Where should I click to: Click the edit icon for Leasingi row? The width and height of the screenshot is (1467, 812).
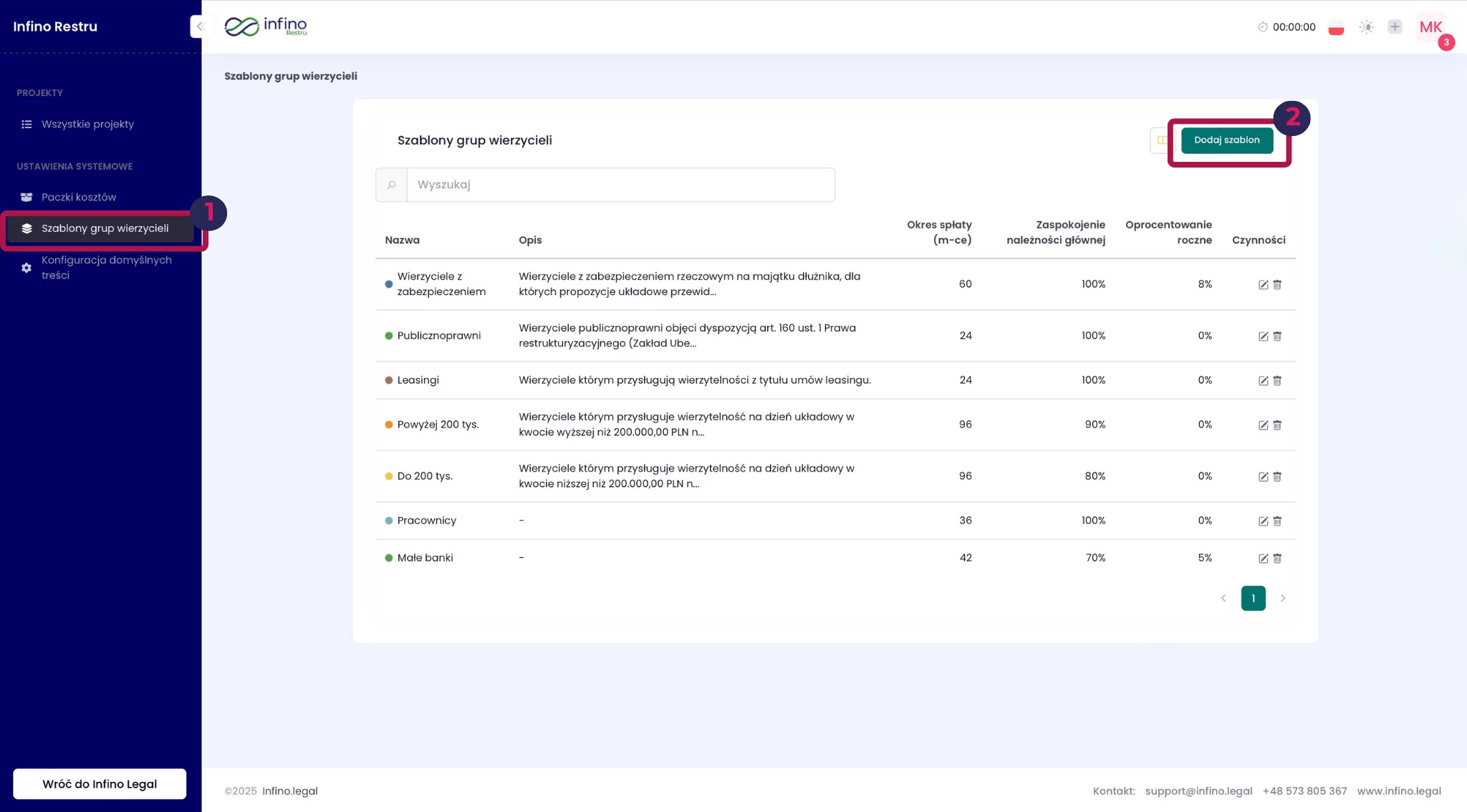point(1263,380)
